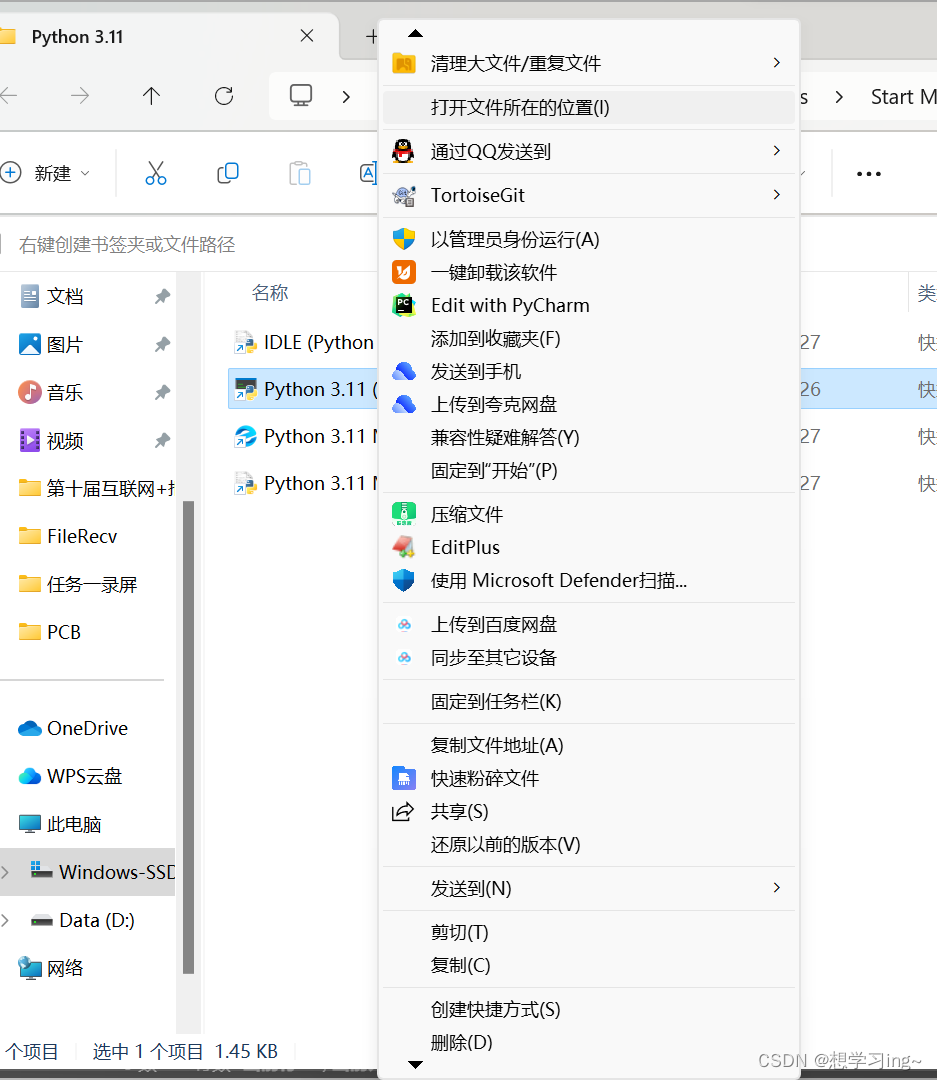
Task: Select 固定到任务栏(K) menu entry
Action: pyautogui.click(x=589, y=701)
